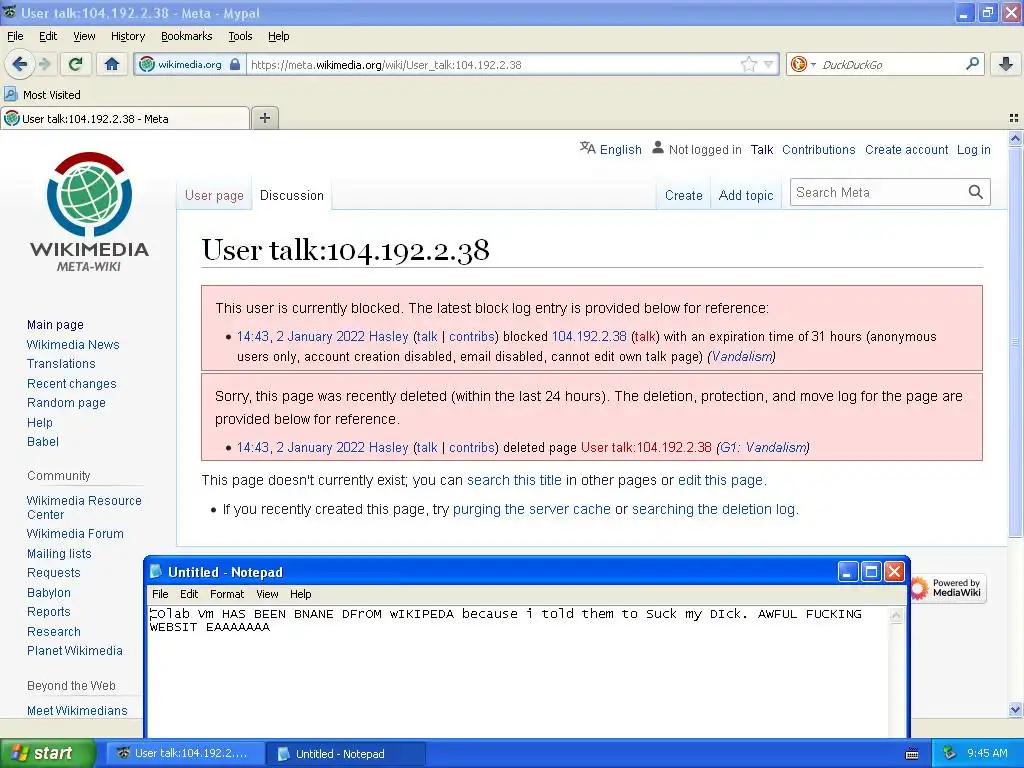Viewport: 1024px width, 768px height.
Task: Open the browser File menu
Action: (15, 36)
